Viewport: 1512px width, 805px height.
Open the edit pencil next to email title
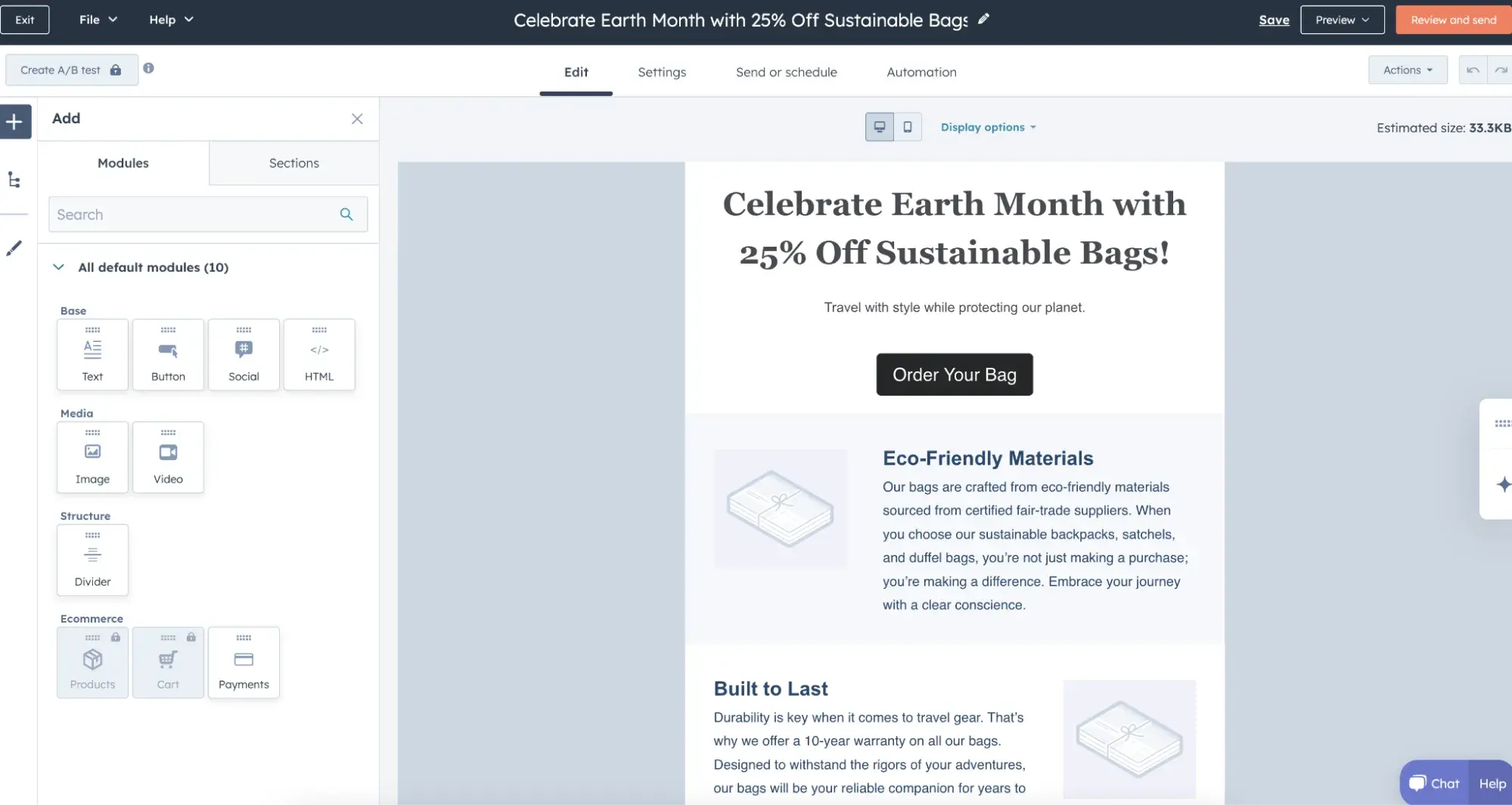983,20
